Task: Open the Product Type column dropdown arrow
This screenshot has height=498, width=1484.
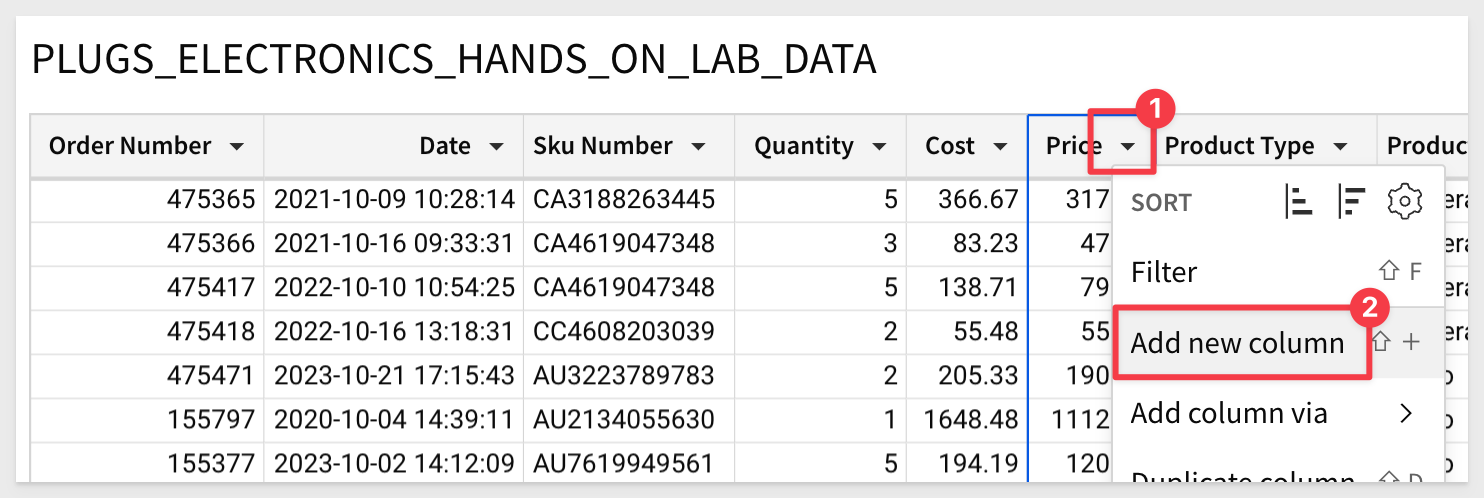Action: pos(1340,147)
